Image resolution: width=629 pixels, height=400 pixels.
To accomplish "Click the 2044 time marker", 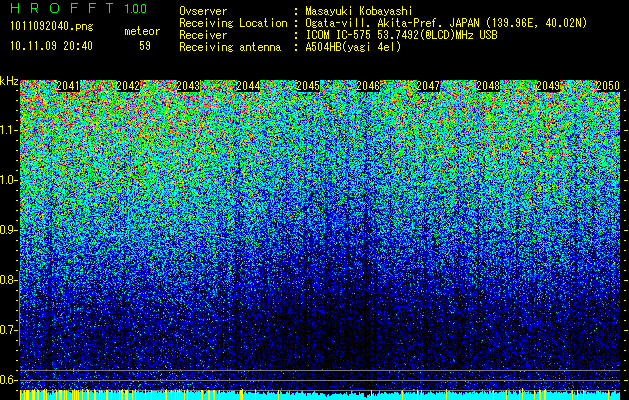I will (x=248, y=86).
